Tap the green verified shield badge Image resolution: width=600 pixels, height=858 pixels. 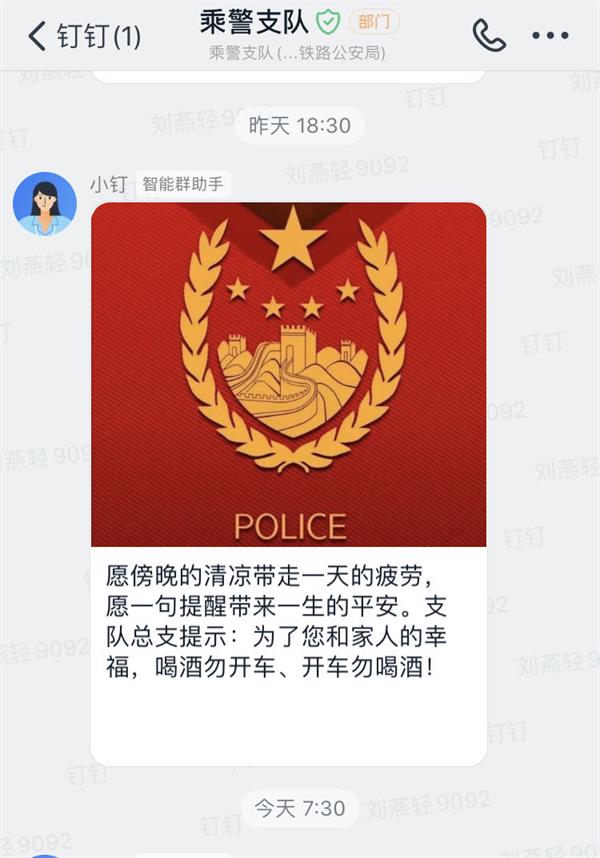point(328,22)
